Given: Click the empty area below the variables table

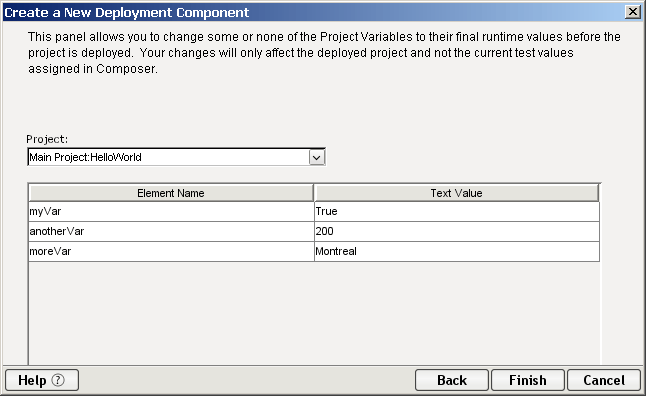Looking at the screenshot, I should pyautogui.click(x=314, y=313).
